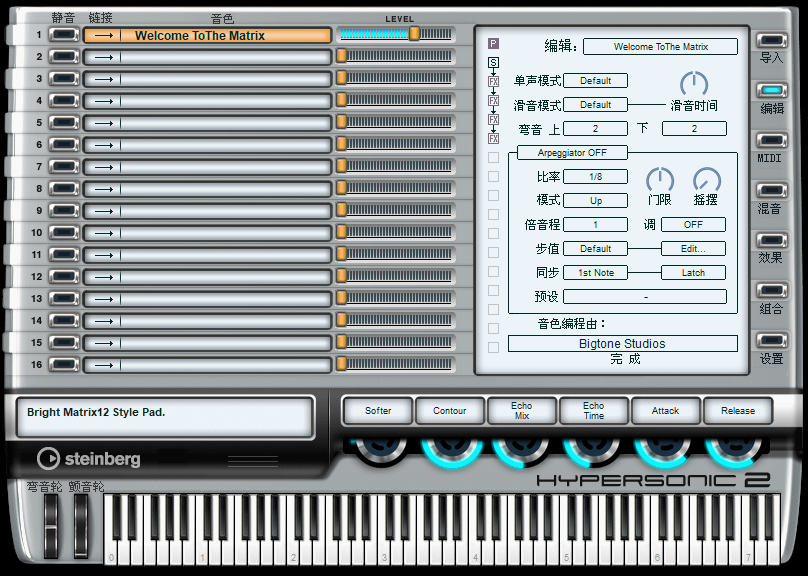Click the 编辑 patch name field

[660, 46]
